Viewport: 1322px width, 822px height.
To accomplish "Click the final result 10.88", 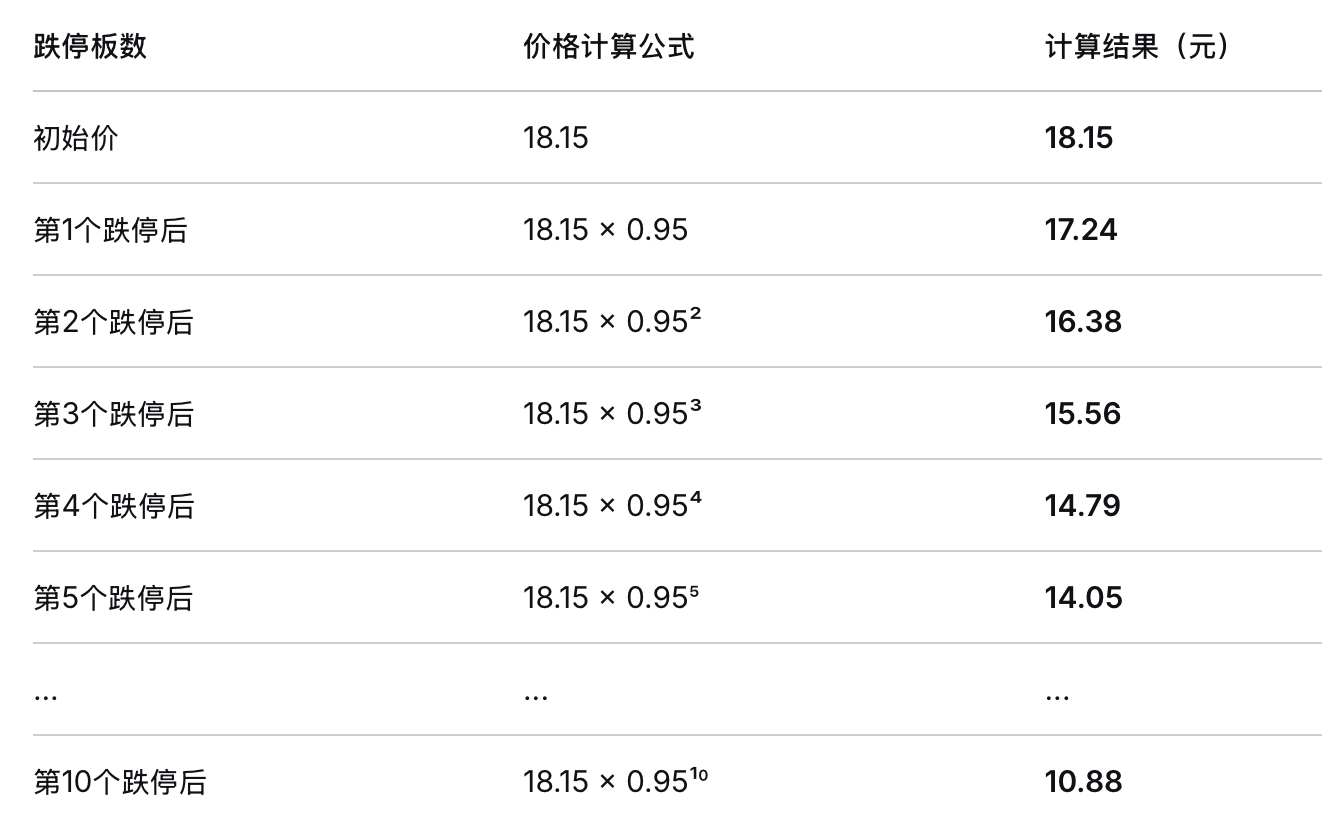I will pos(1083,782).
